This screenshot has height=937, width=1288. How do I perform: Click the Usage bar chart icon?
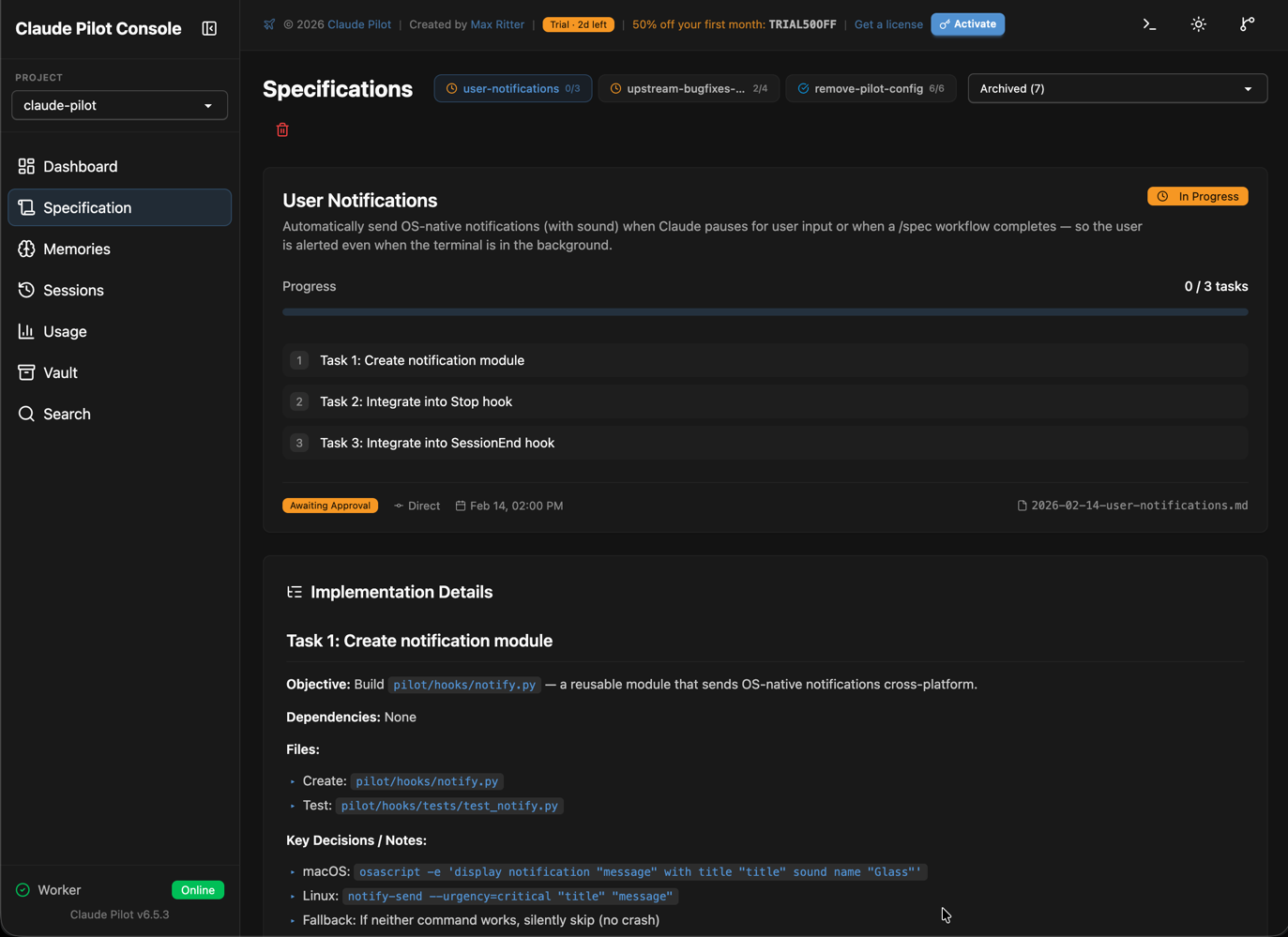pyautogui.click(x=26, y=331)
